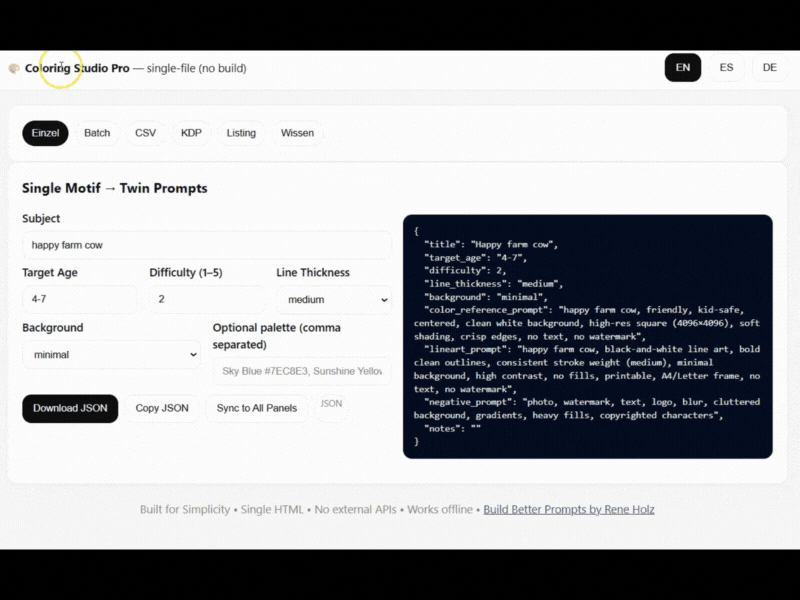This screenshot has width=800, height=600.
Task: Select the KDP tab
Action: tap(190, 133)
